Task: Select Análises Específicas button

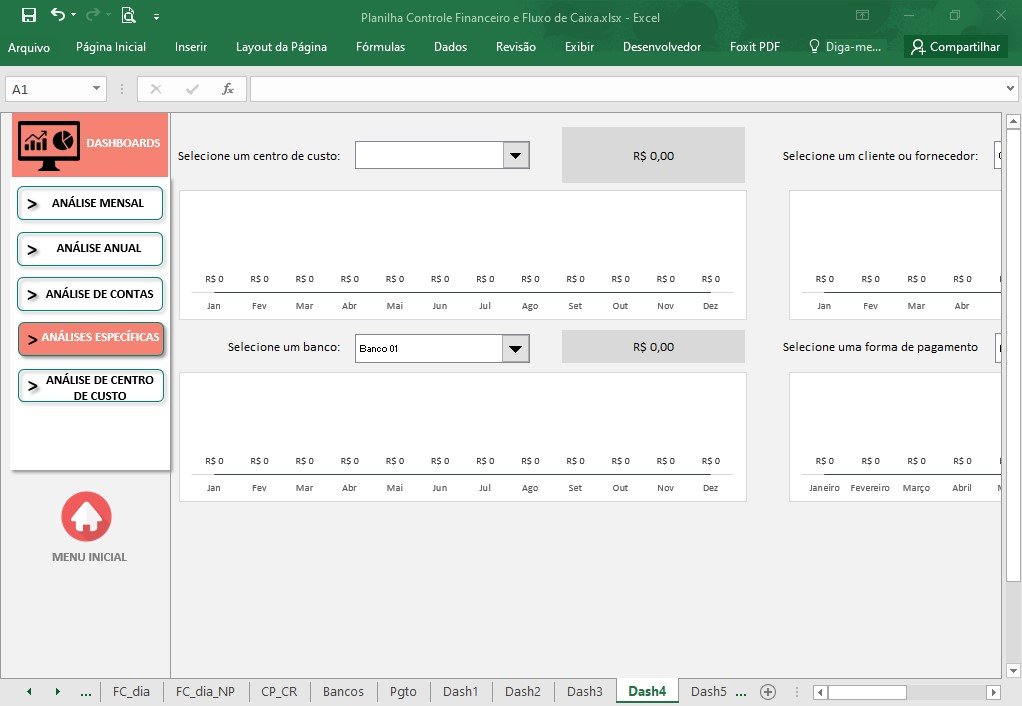Action: (x=91, y=338)
